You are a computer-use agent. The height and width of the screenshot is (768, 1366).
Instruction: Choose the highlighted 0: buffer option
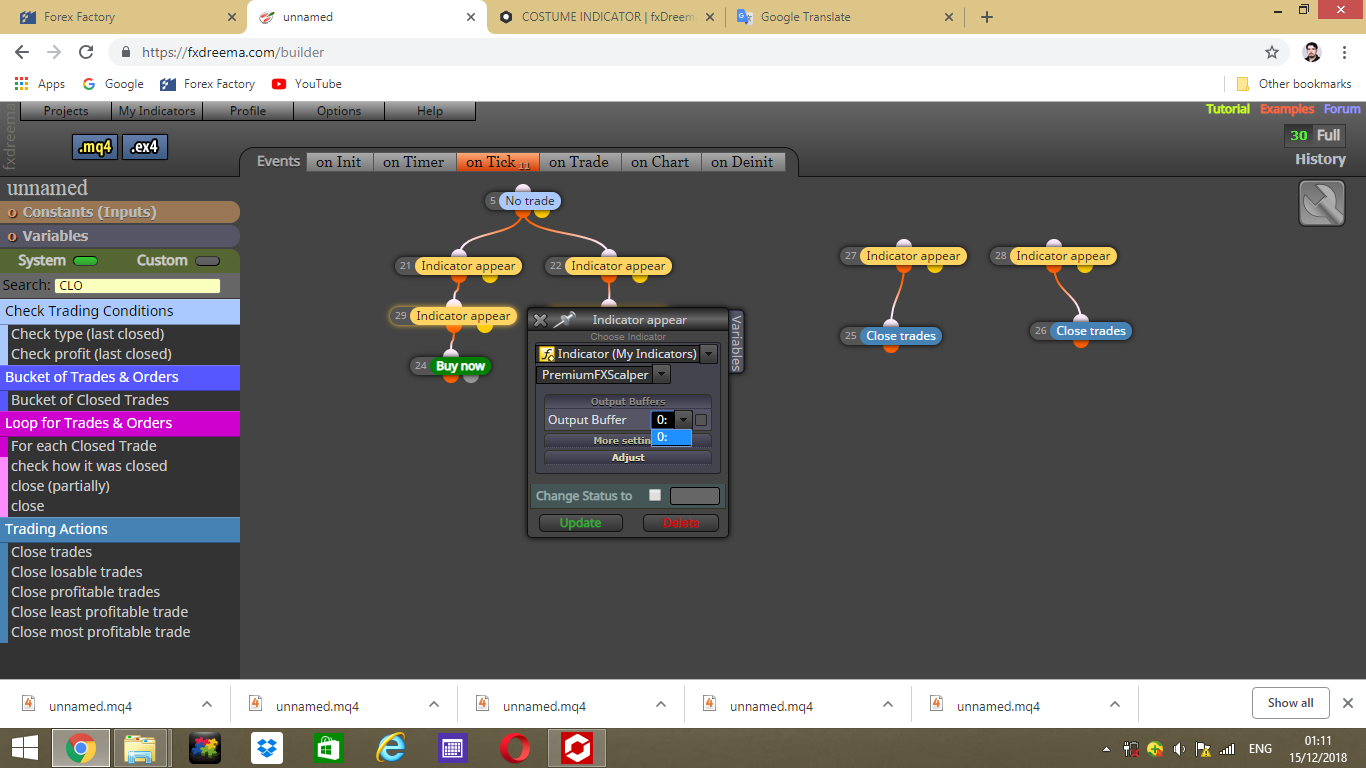(x=671, y=437)
